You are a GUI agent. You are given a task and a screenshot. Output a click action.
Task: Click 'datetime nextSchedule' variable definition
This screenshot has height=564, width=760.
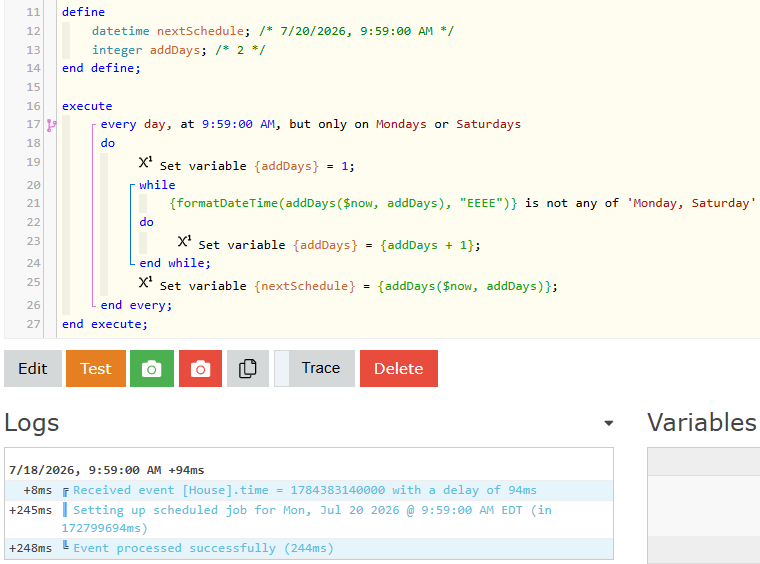click(x=171, y=31)
